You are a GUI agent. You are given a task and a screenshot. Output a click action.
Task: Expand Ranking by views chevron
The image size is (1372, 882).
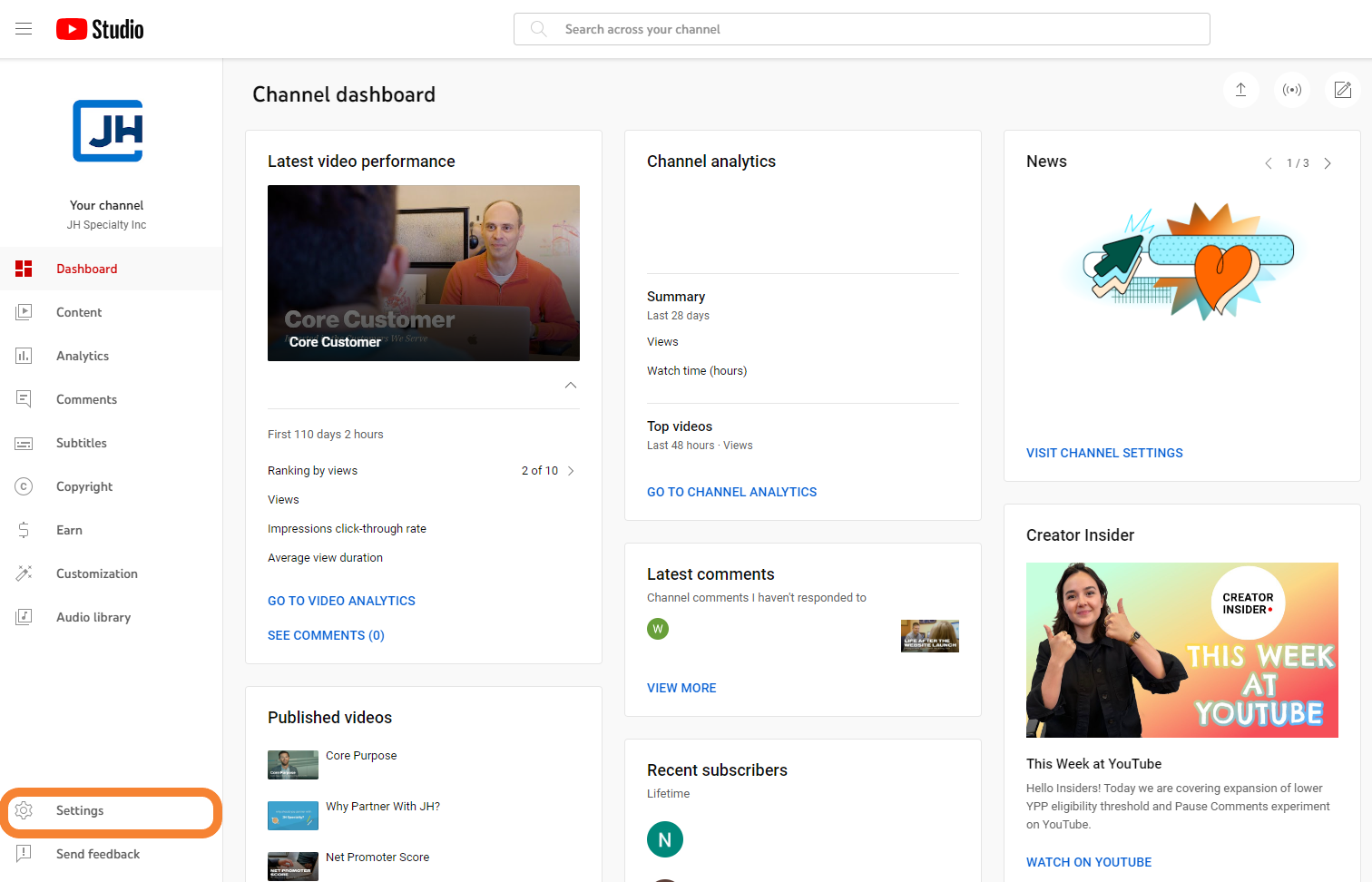coord(571,471)
